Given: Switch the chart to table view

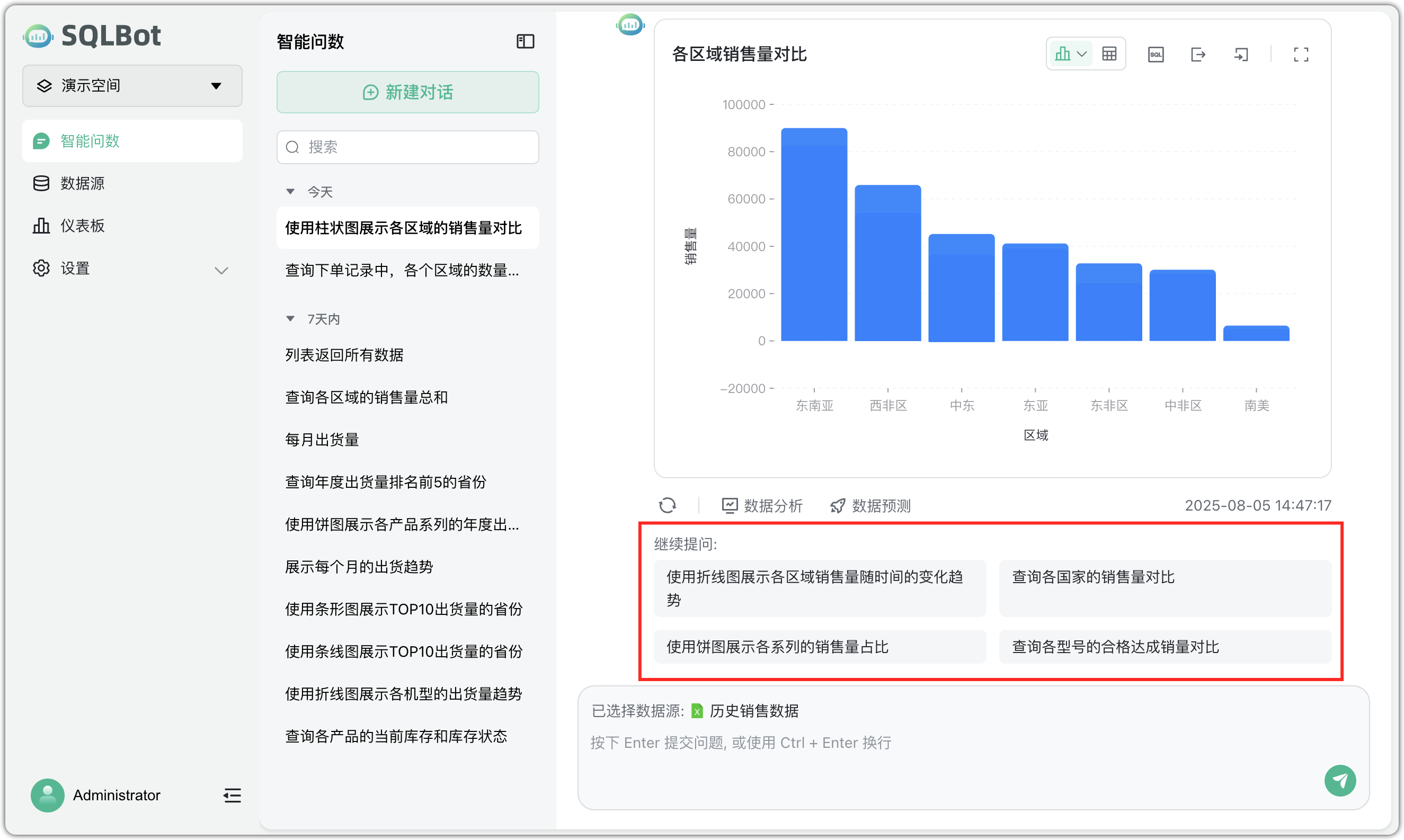Looking at the screenshot, I should [1109, 53].
